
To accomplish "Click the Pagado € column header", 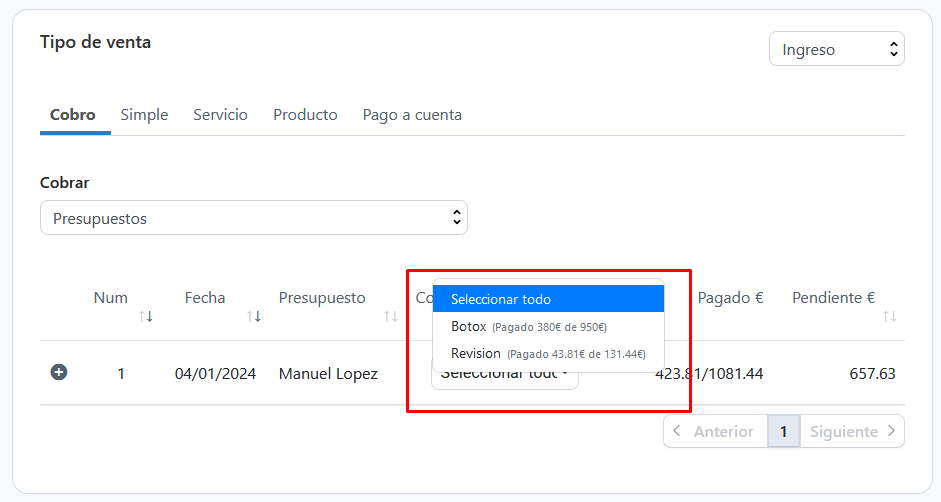I will click(x=730, y=298).
